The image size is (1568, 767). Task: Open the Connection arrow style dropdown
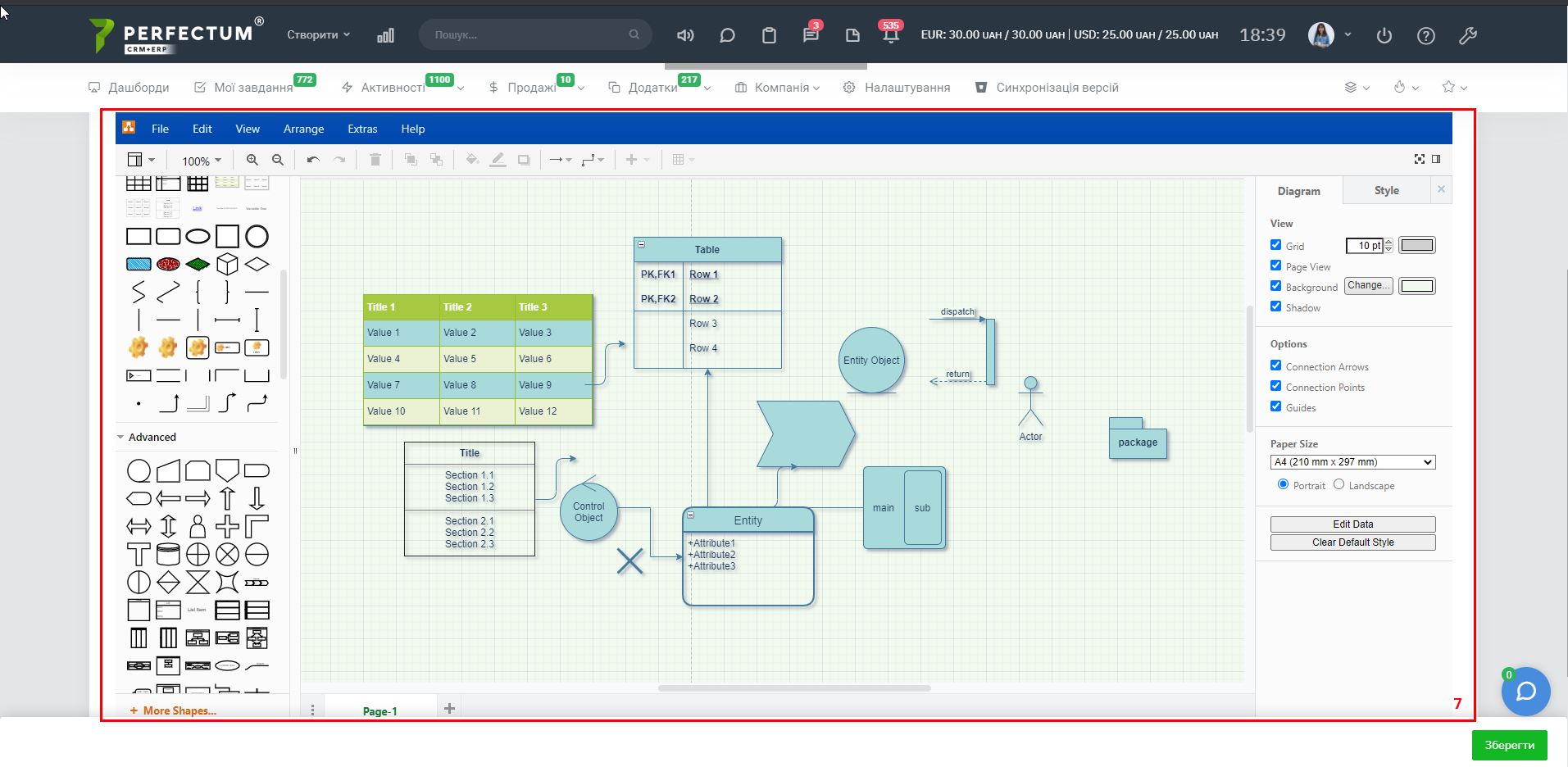[x=561, y=160]
